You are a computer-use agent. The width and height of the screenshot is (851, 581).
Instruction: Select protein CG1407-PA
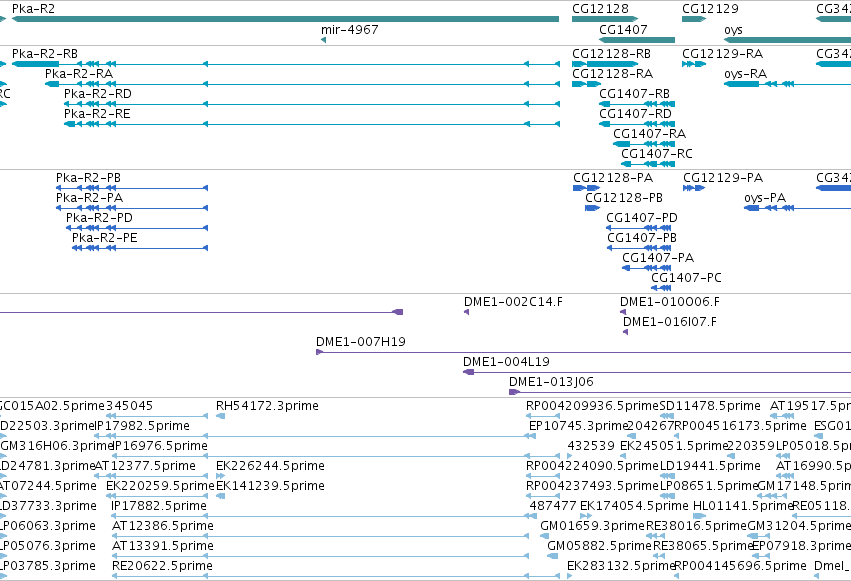(658, 258)
